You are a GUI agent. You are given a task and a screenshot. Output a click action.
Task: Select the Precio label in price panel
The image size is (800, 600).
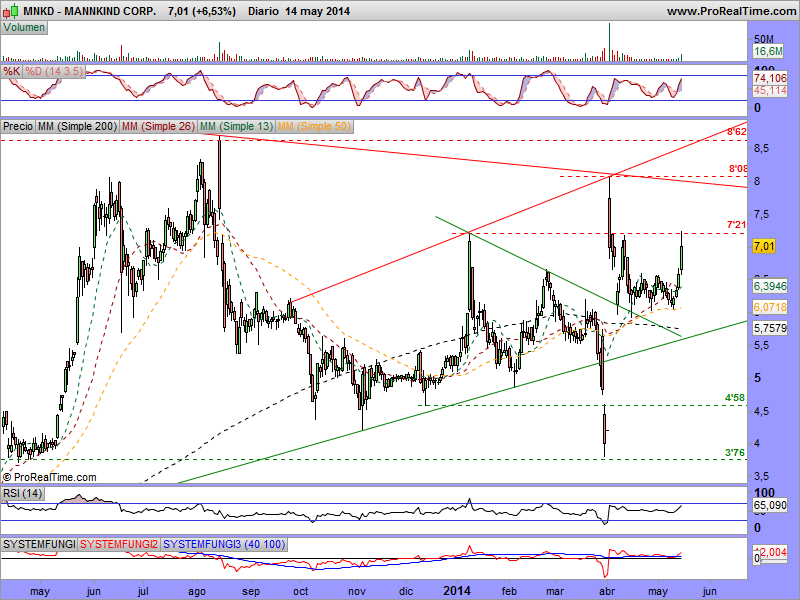[18, 126]
